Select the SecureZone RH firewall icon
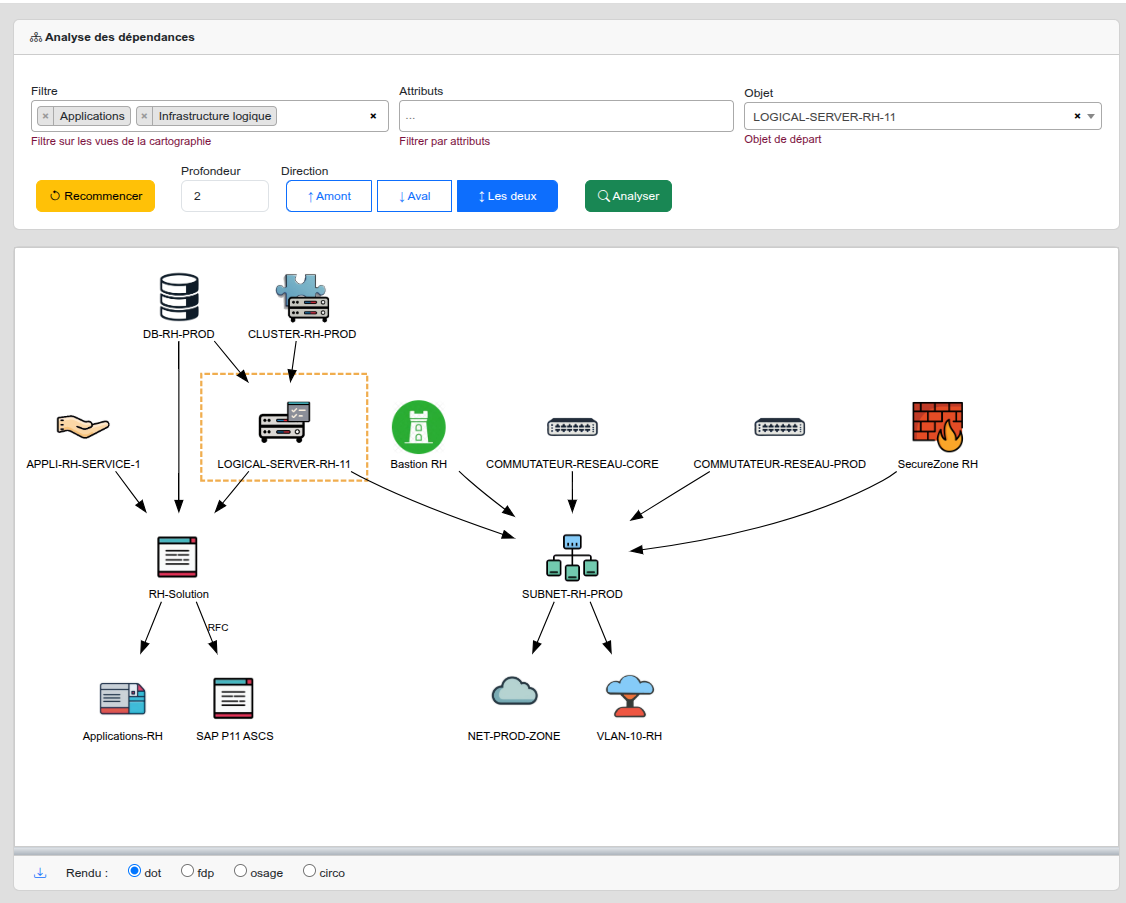 click(x=937, y=424)
